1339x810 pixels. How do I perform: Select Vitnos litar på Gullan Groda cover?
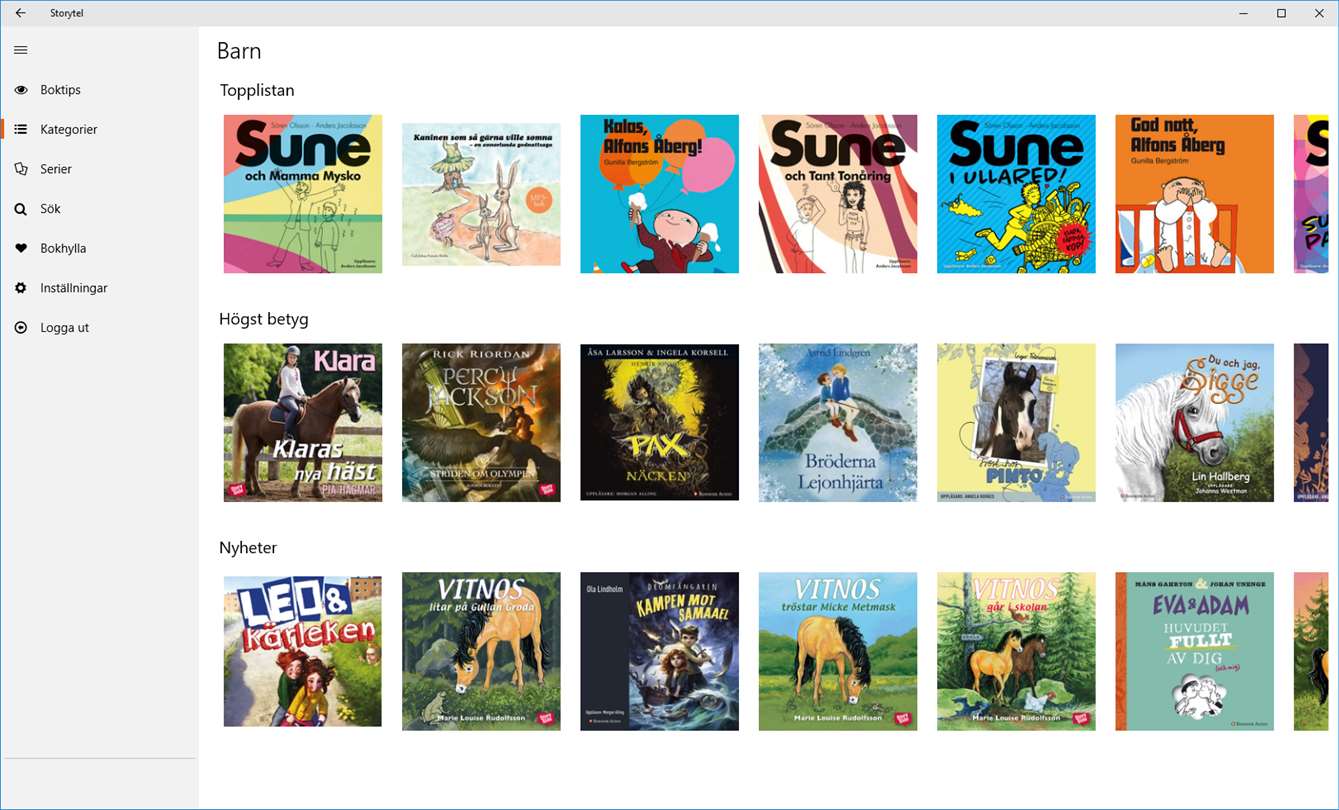click(481, 651)
